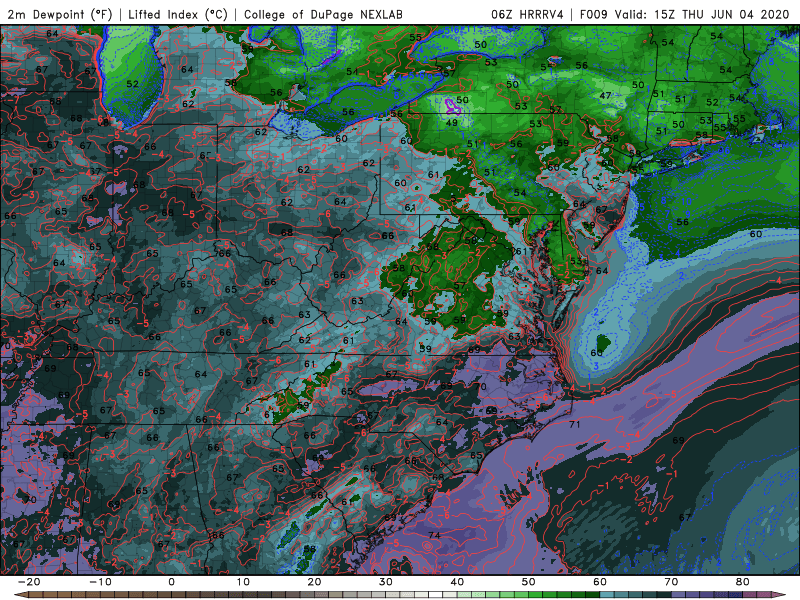Click the -20 label on the color scale
Screen dimensions: 800x600
click(29, 582)
